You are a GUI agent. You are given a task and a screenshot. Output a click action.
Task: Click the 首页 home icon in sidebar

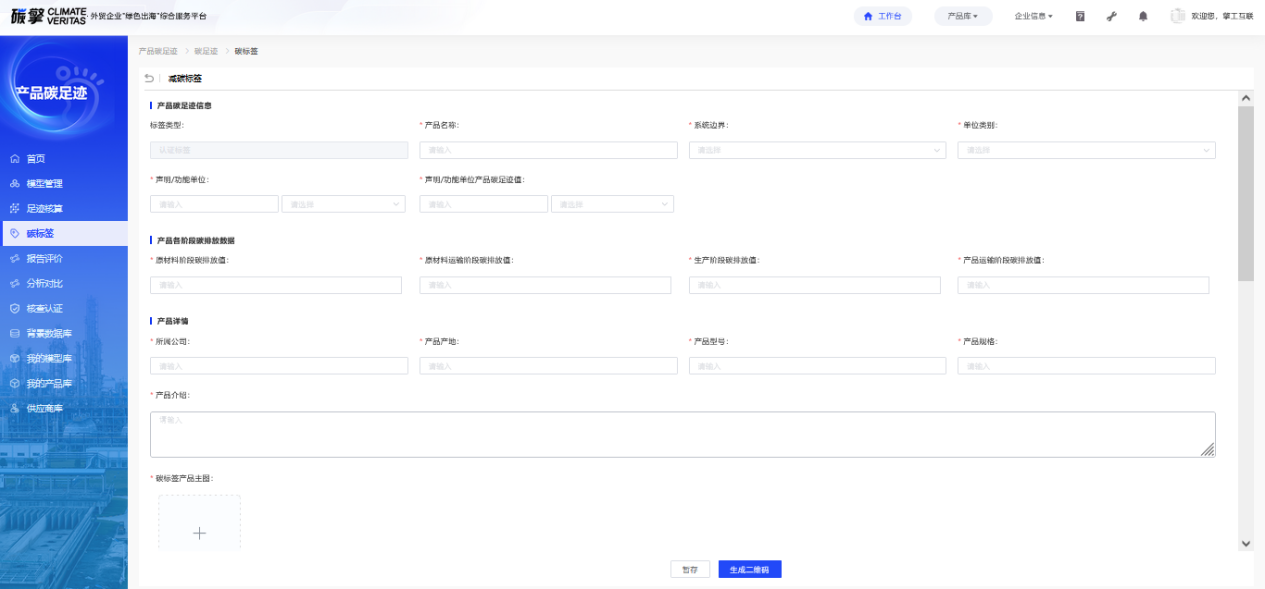(x=15, y=159)
